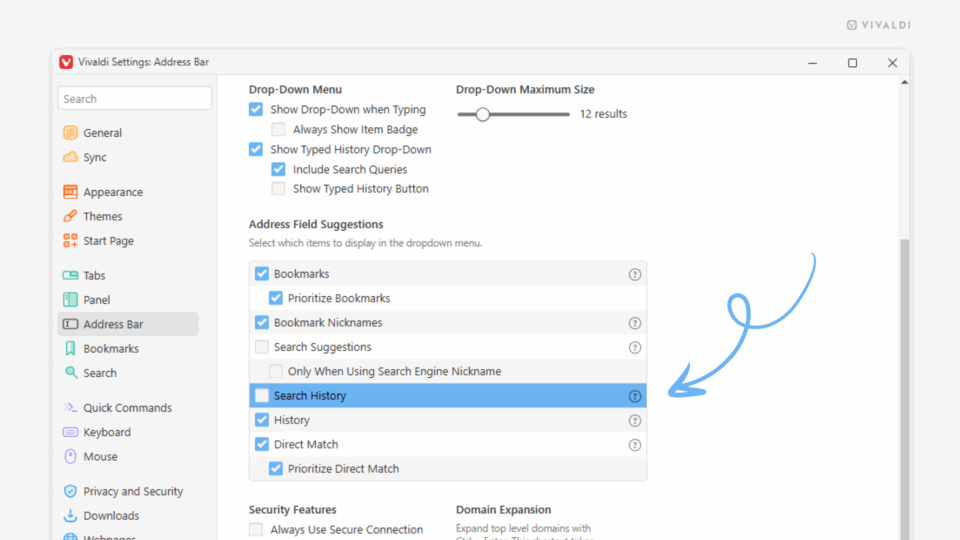Open help icon for Bookmarks suggestion row
Screen dimensions: 960x540
point(635,274)
